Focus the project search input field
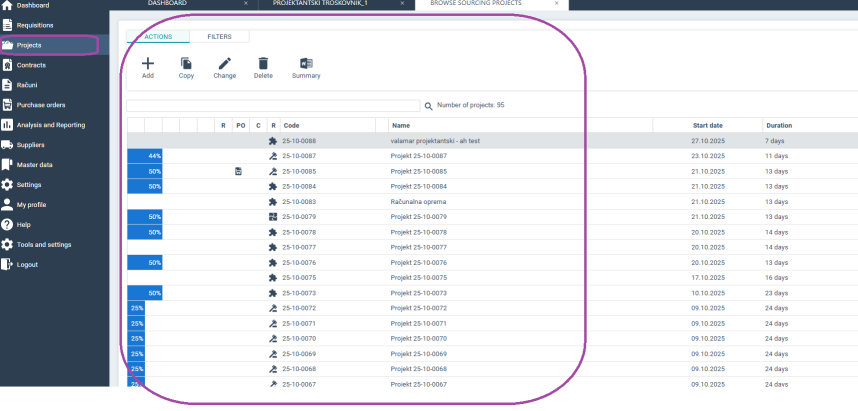Screen dimensions: 858x411 click(x=273, y=105)
